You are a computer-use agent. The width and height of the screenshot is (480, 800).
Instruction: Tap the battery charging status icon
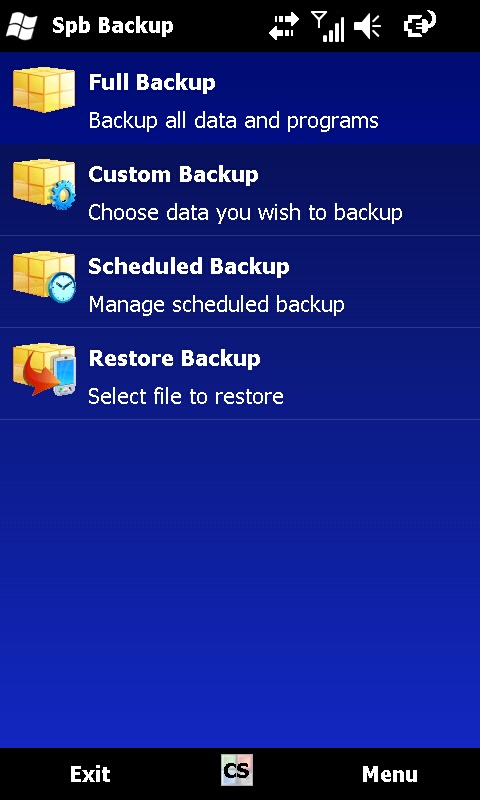420,24
